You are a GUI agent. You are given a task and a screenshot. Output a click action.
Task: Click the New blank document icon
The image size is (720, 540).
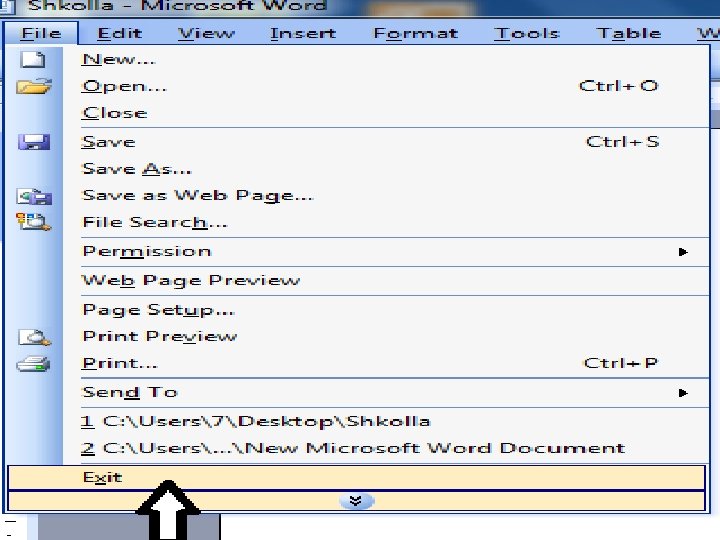pyautogui.click(x=33, y=60)
